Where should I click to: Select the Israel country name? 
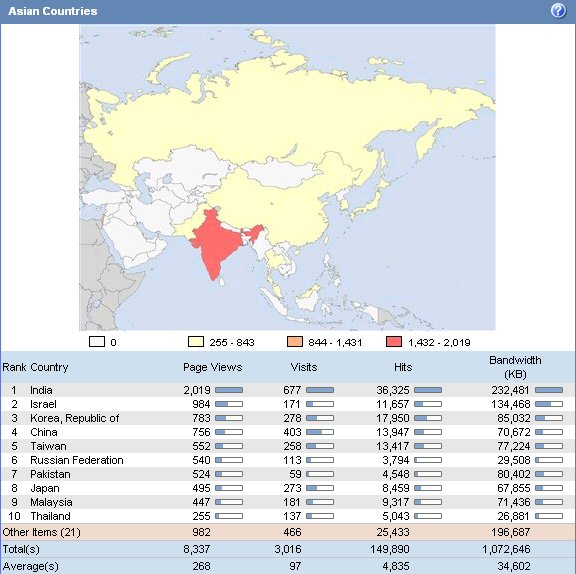coord(43,404)
